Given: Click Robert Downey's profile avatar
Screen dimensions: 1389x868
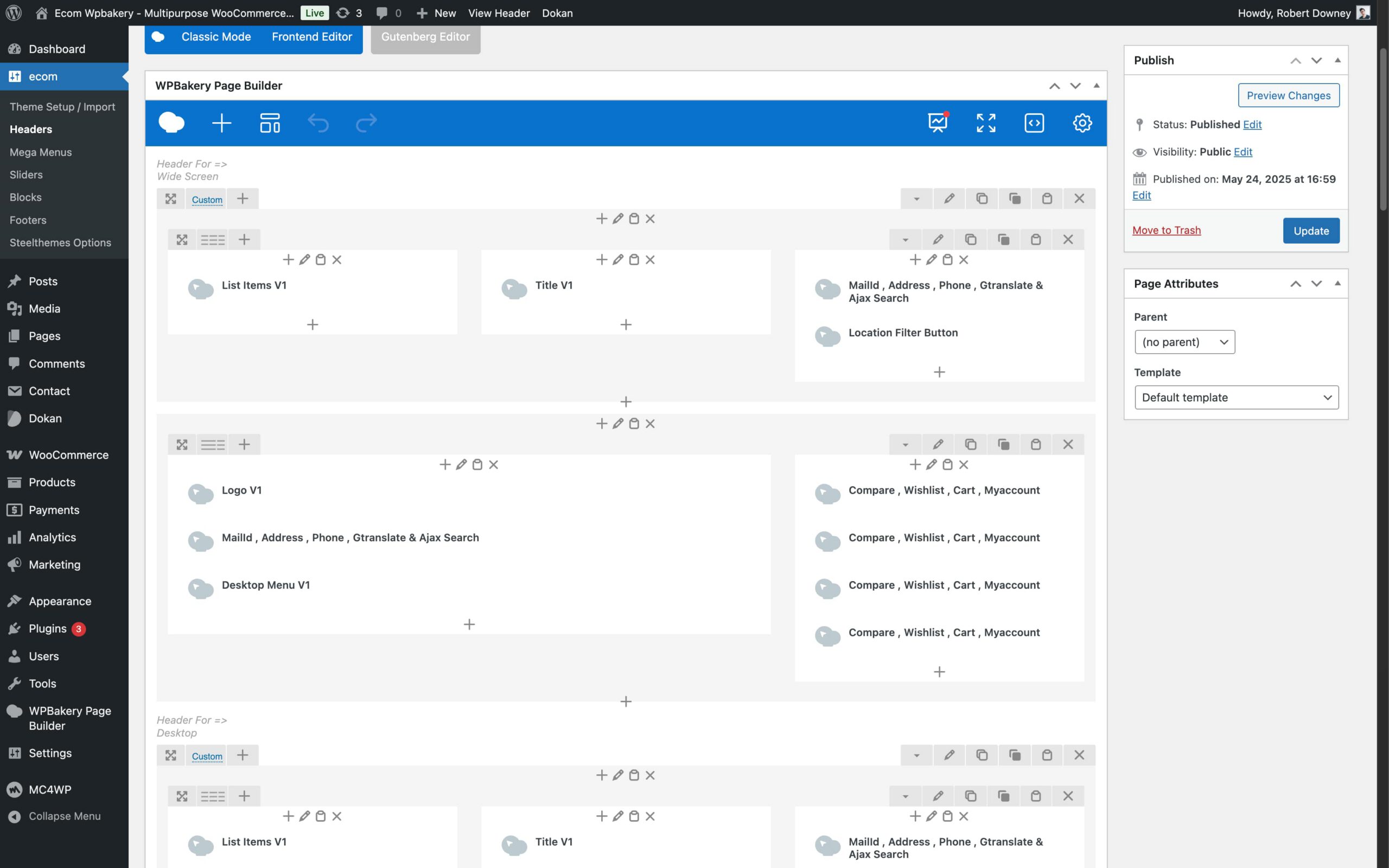Looking at the screenshot, I should pyautogui.click(x=1363, y=12).
